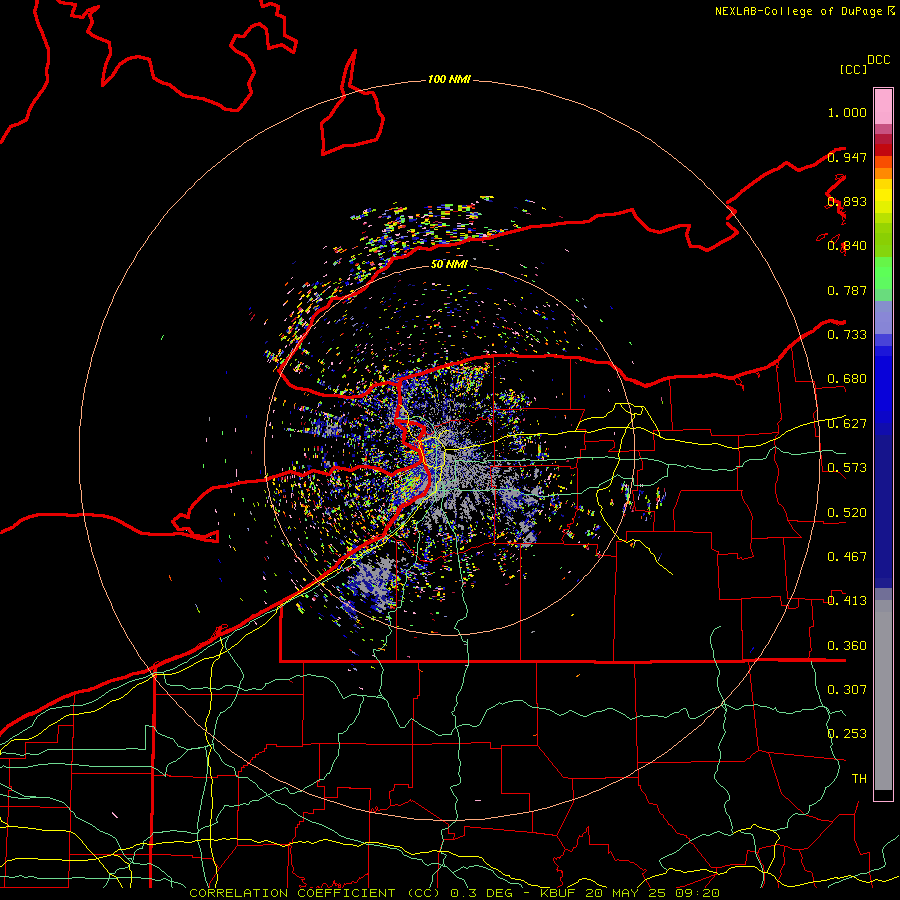Click the 0.467 scale value
900x900 pixels.
coord(847,557)
